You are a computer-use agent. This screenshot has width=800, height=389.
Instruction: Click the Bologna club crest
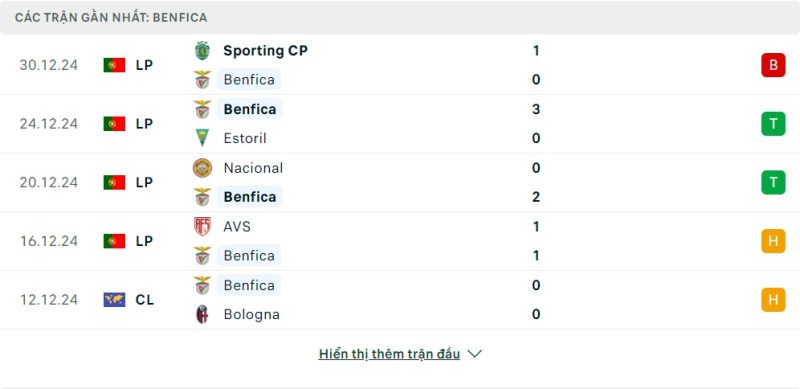click(x=203, y=314)
